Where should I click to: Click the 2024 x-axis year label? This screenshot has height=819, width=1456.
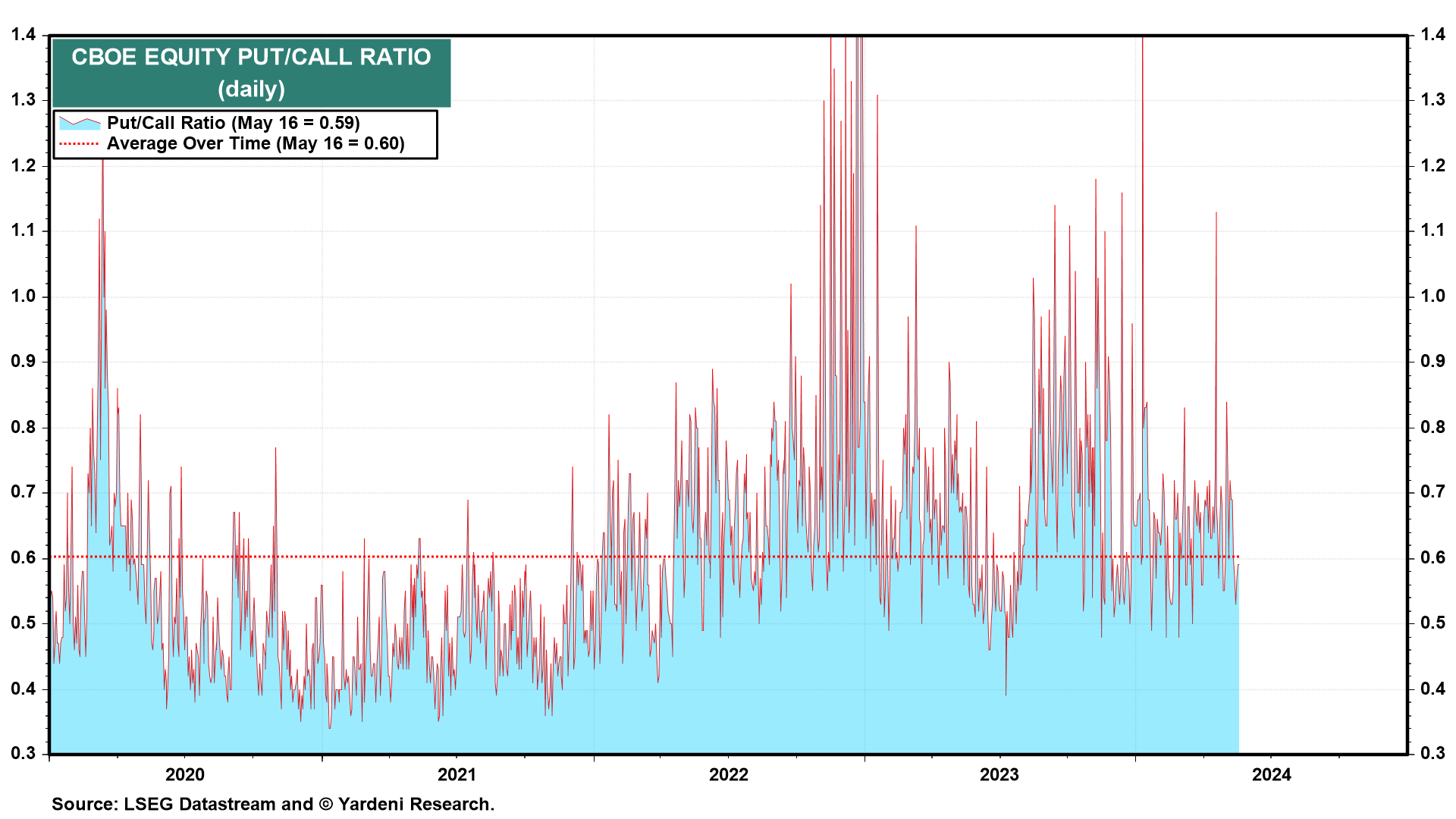1272,774
